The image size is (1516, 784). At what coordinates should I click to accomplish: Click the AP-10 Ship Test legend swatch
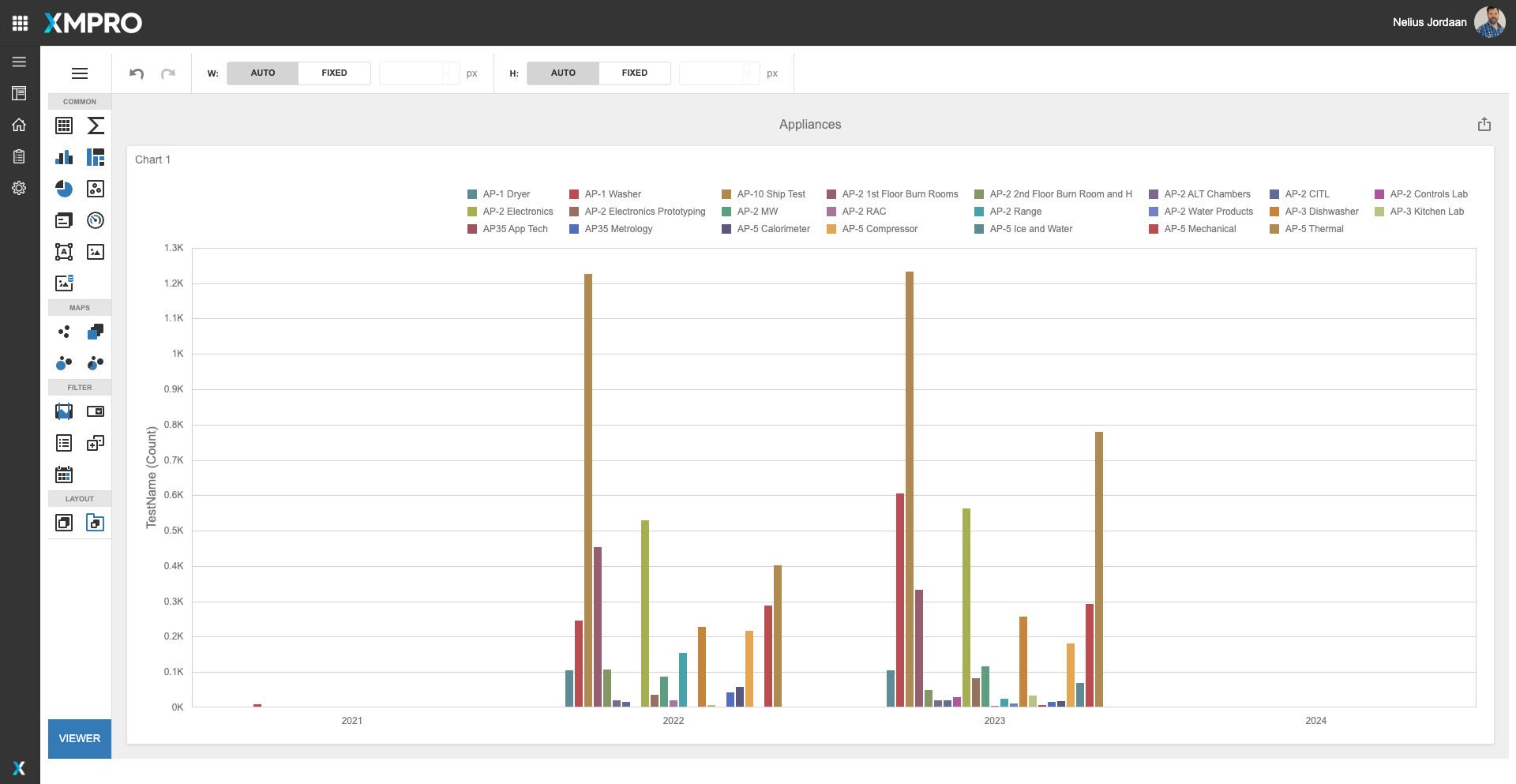tap(726, 194)
